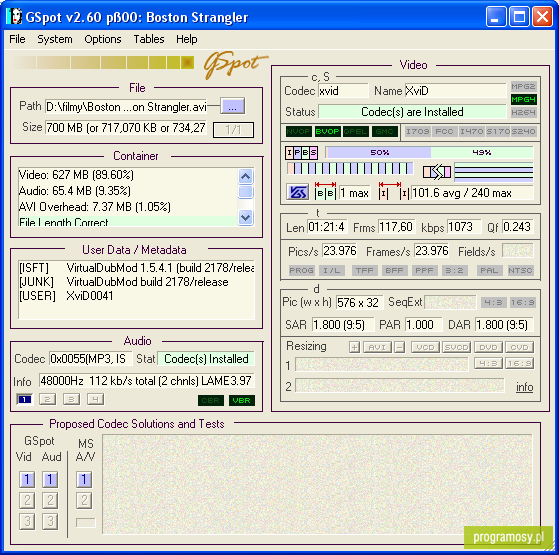Select audio stream 4 button
The width and height of the screenshot is (559, 555).
pyautogui.click(x=96, y=400)
